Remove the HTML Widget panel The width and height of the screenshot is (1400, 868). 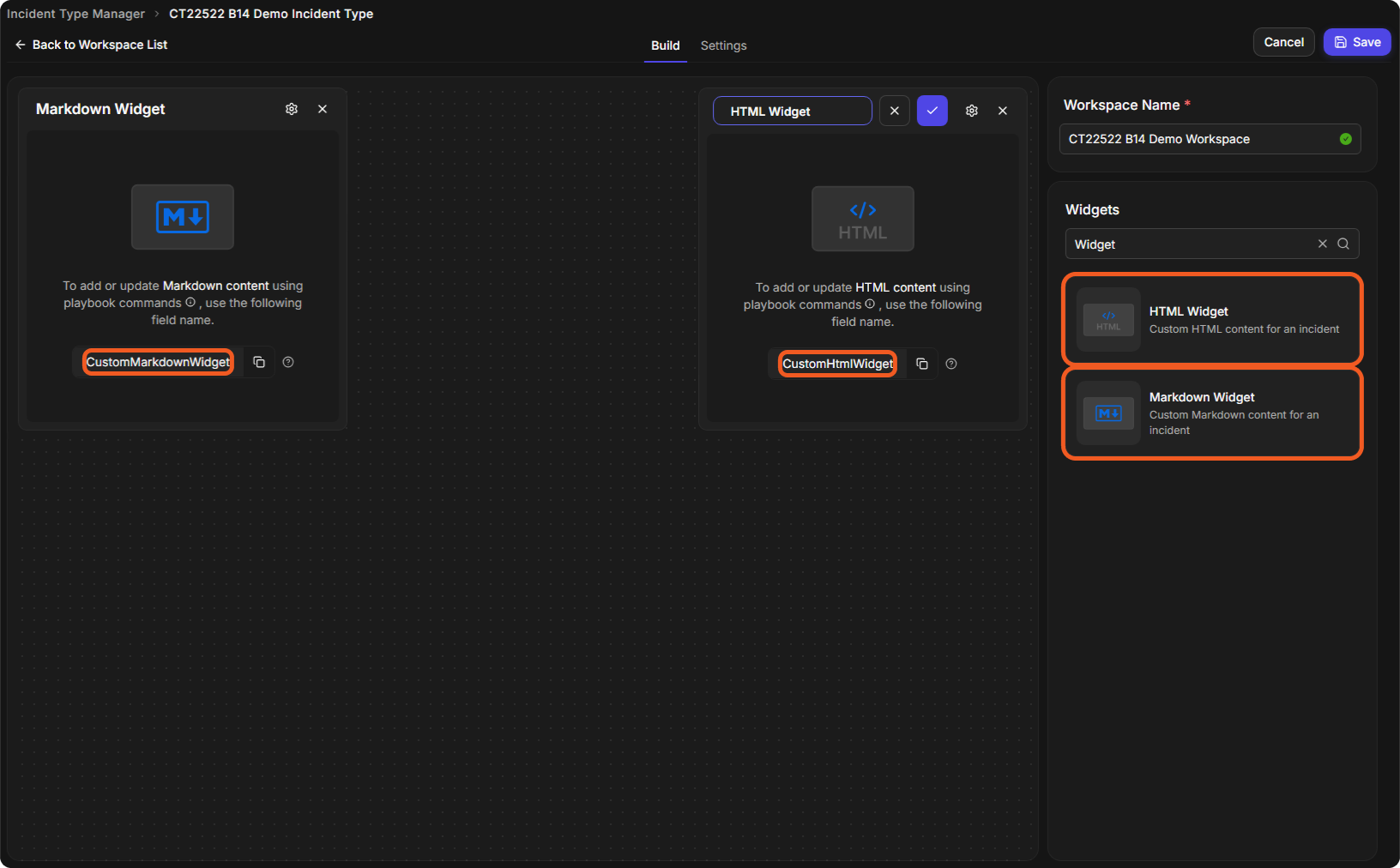tap(1003, 111)
